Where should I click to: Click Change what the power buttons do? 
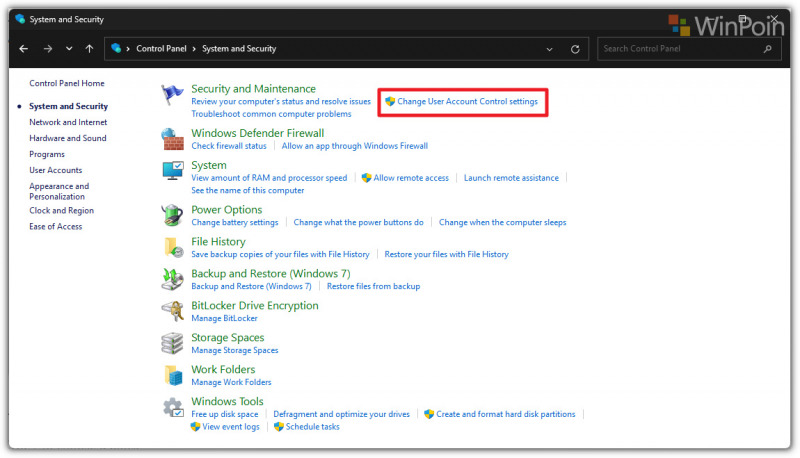(359, 222)
